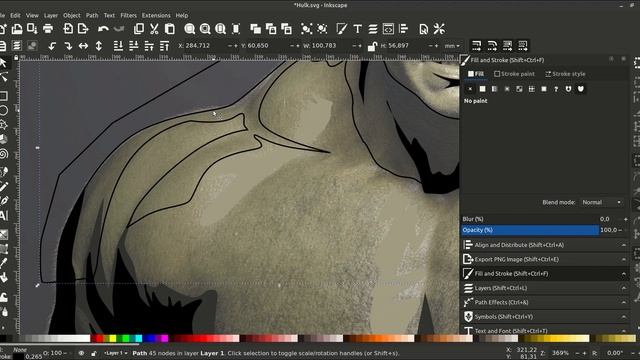640x360 pixels.
Task: Open the Layer menu
Action: 51,16
